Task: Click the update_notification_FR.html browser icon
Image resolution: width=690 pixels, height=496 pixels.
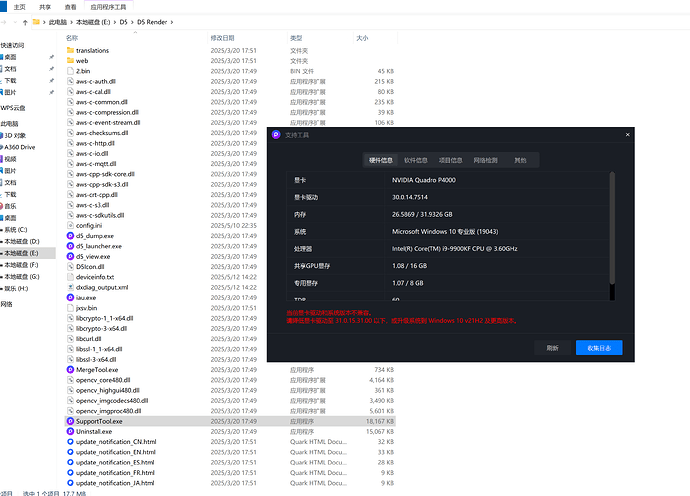Action: pyautogui.click(x=70, y=473)
